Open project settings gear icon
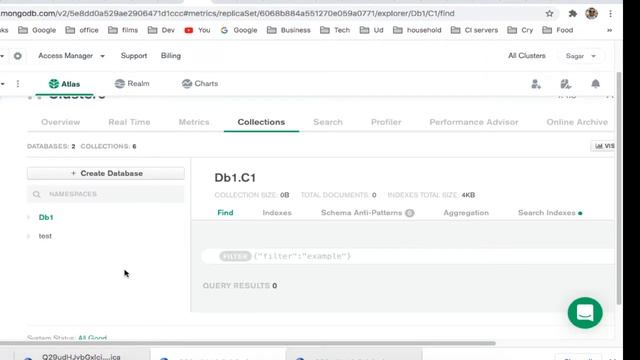 pos(18,56)
